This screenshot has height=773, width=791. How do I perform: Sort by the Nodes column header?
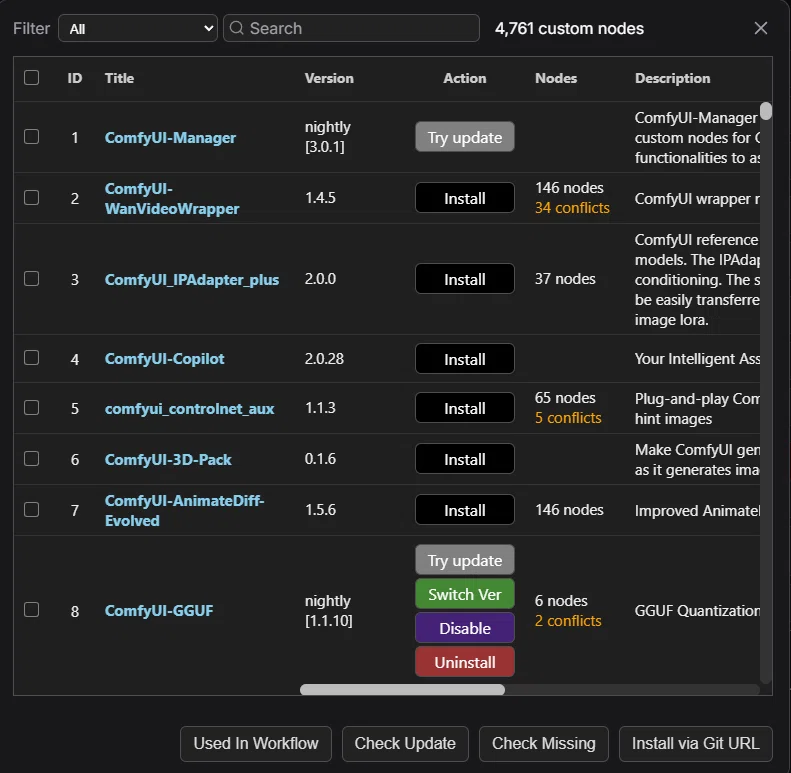click(556, 78)
